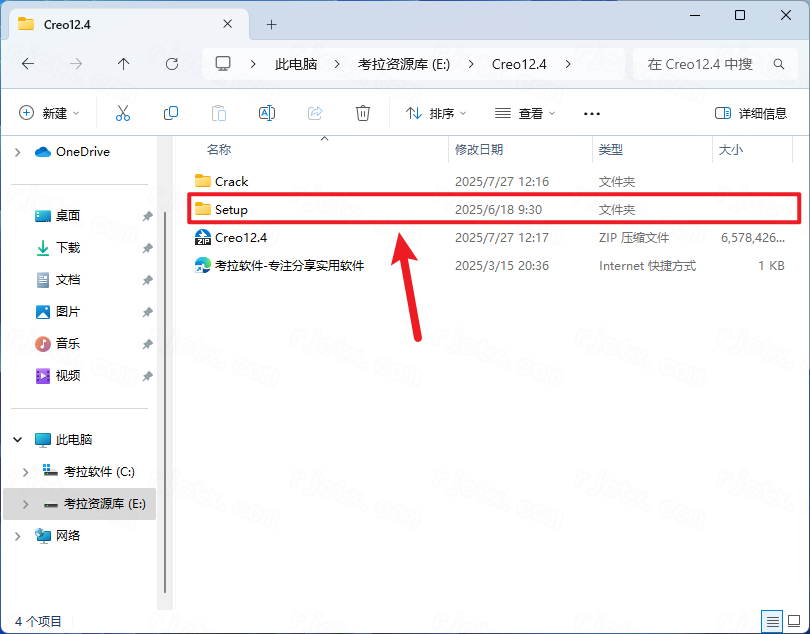This screenshot has width=810, height=634.
Task: Click the ZIP 压缩文件 type cell
Action: coord(634,238)
